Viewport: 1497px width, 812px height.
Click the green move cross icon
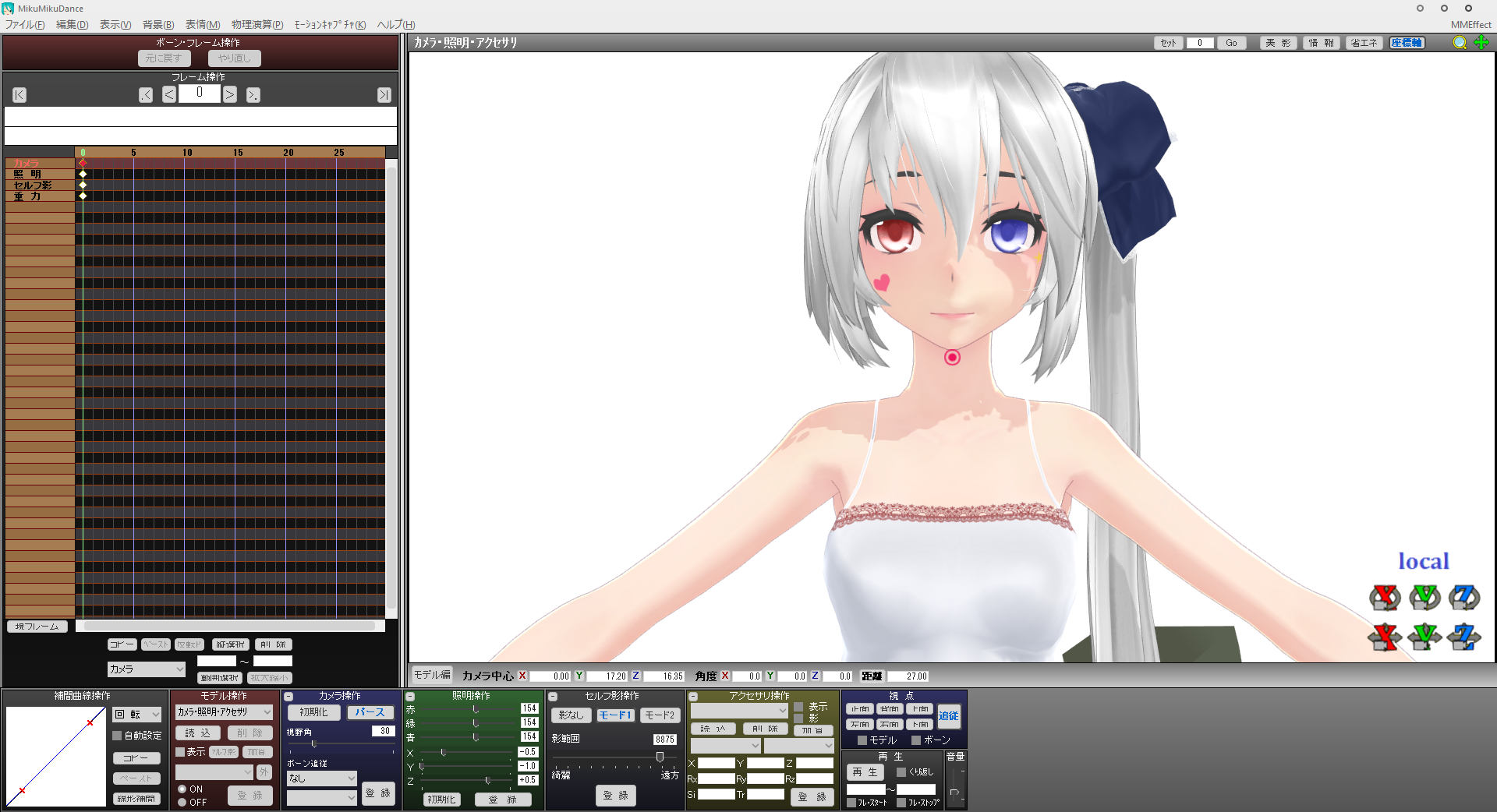click(x=1481, y=43)
